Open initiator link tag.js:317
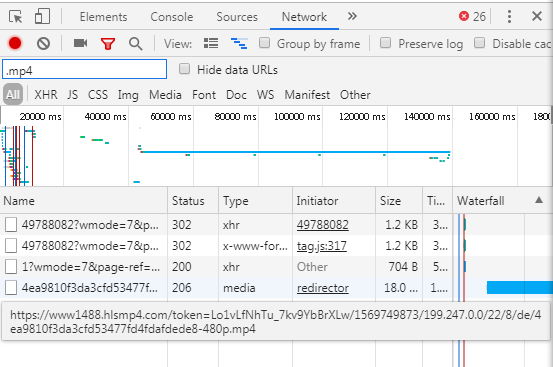Image resolution: width=553 pixels, height=367 pixels. coord(322,246)
